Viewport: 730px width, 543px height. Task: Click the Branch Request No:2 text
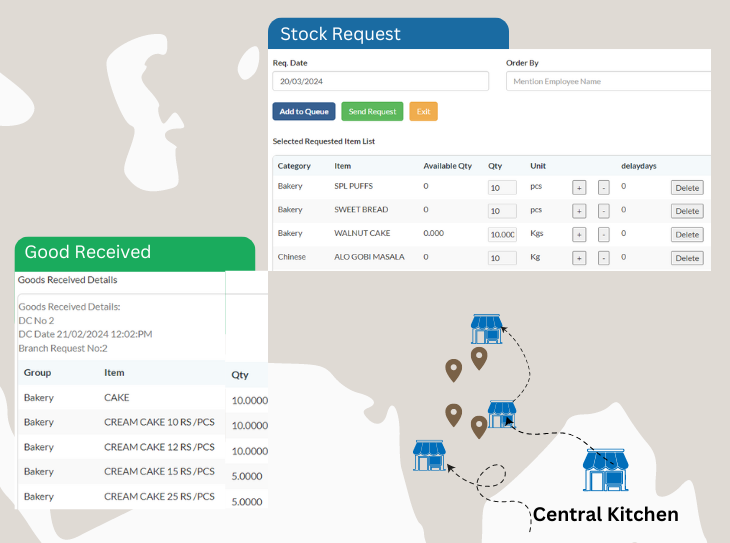tap(63, 348)
